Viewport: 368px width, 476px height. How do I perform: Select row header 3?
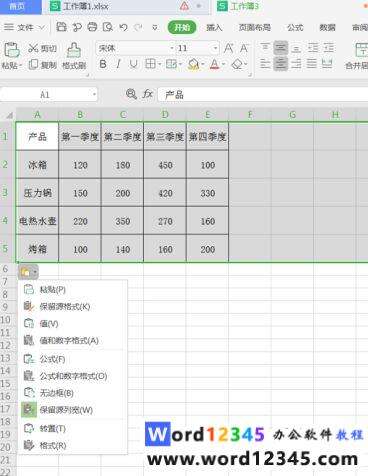(x=7, y=193)
